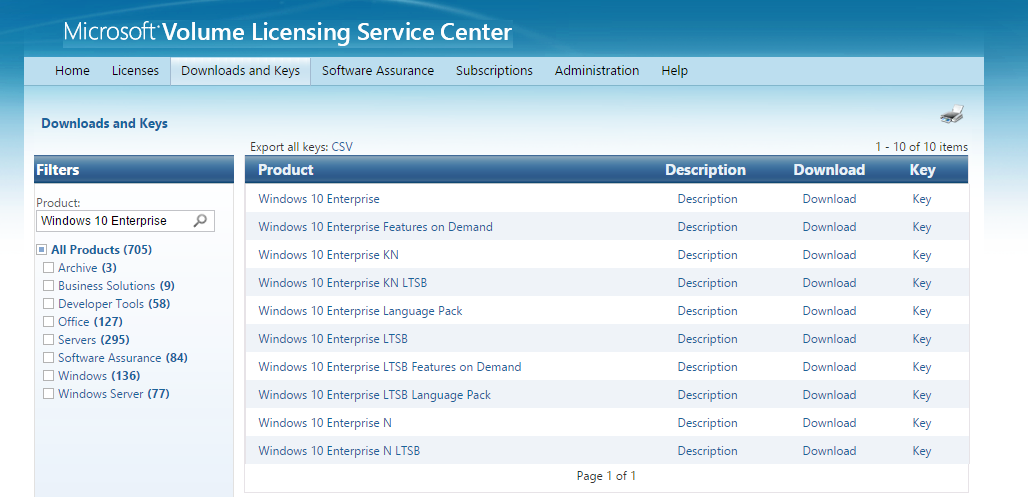This screenshot has width=1028, height=497.
Task: Open Windows 10 Enterprise LTSB product
Action: point(333,339)
